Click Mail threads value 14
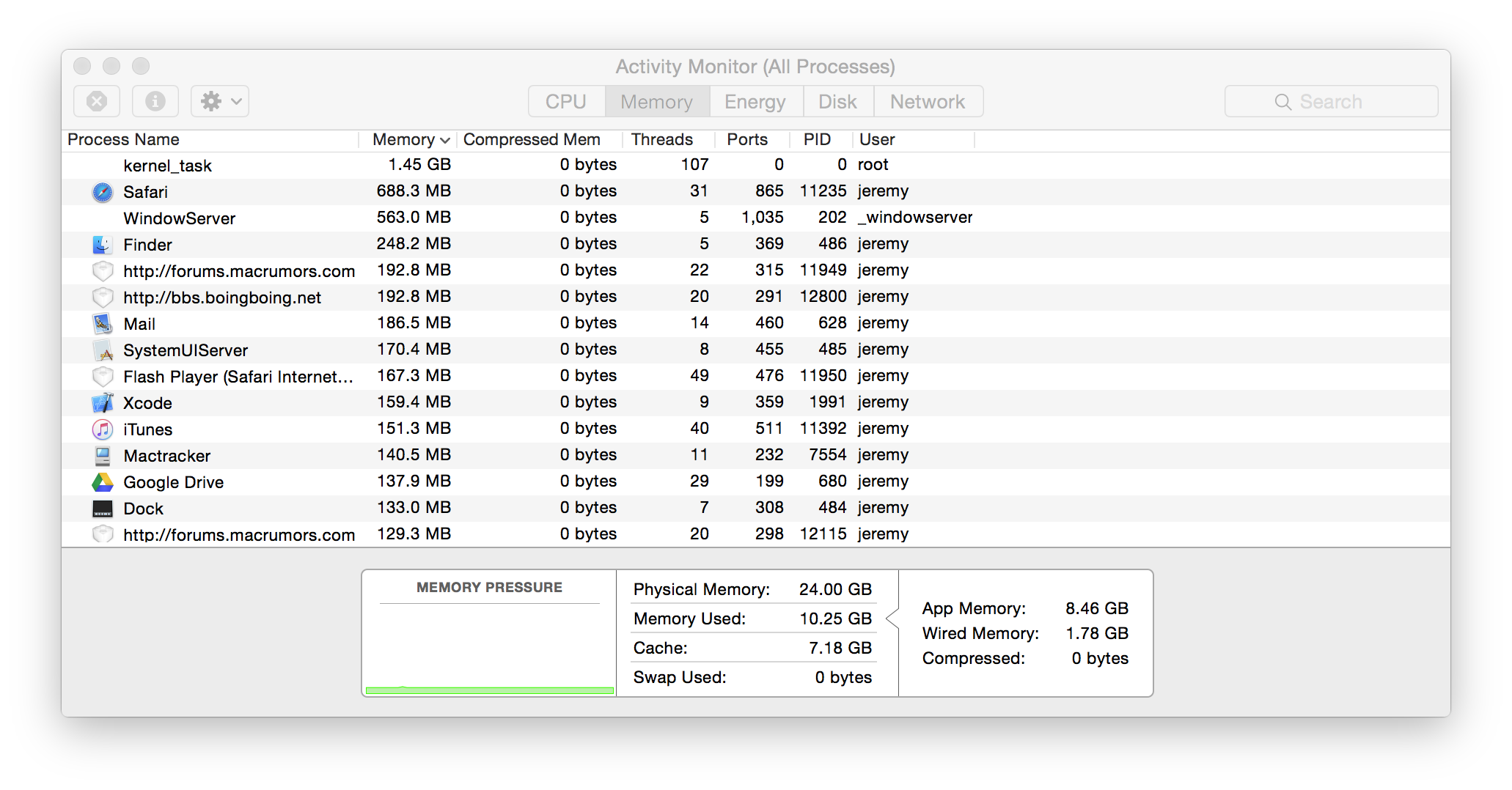Viewport: 1512px width, 790px height. click(700, 322)
